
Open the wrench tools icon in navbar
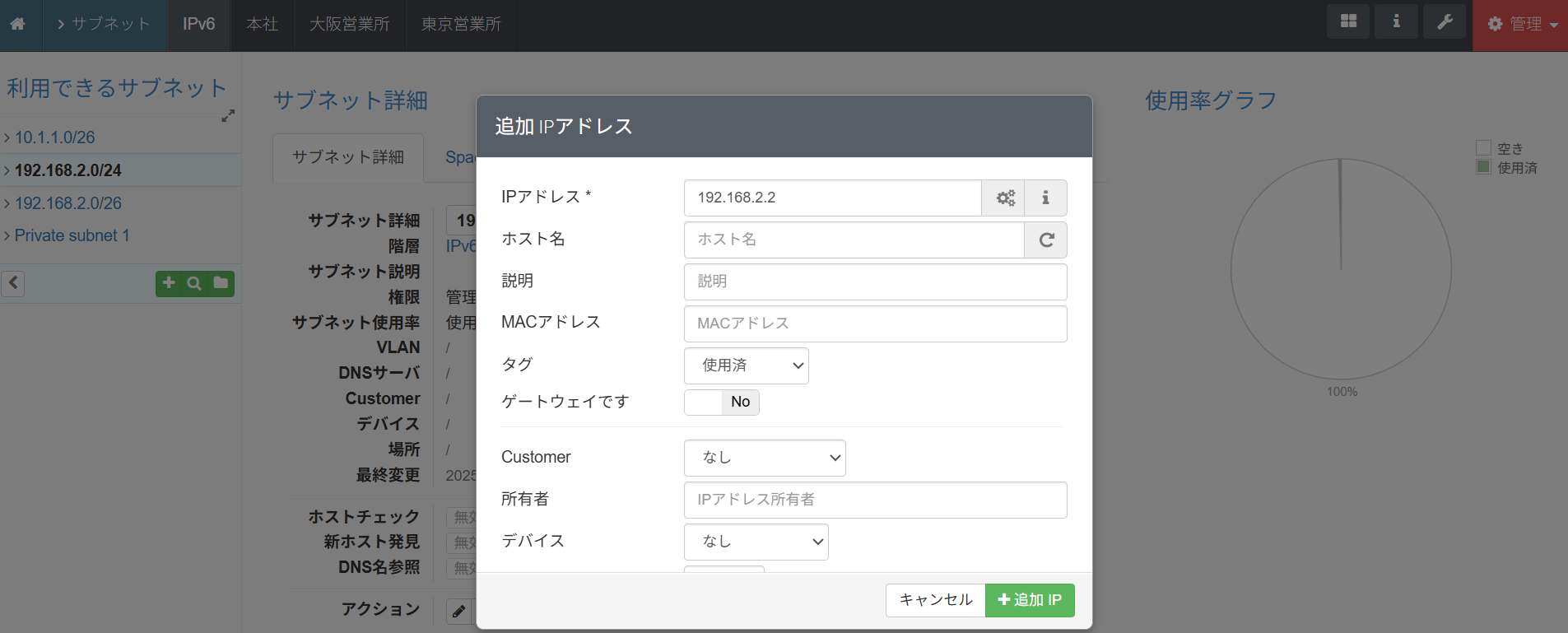pyautogui.click(x=1445, y=21)
